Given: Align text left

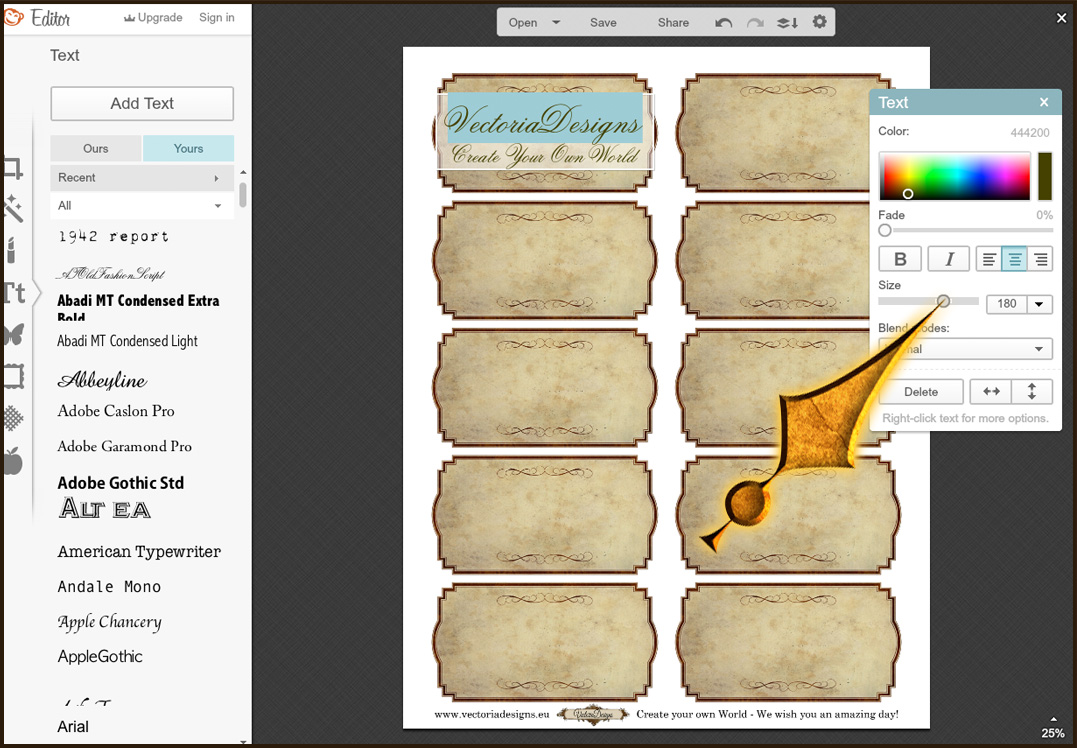Looking at the screenshot, I should coord(989,259).
